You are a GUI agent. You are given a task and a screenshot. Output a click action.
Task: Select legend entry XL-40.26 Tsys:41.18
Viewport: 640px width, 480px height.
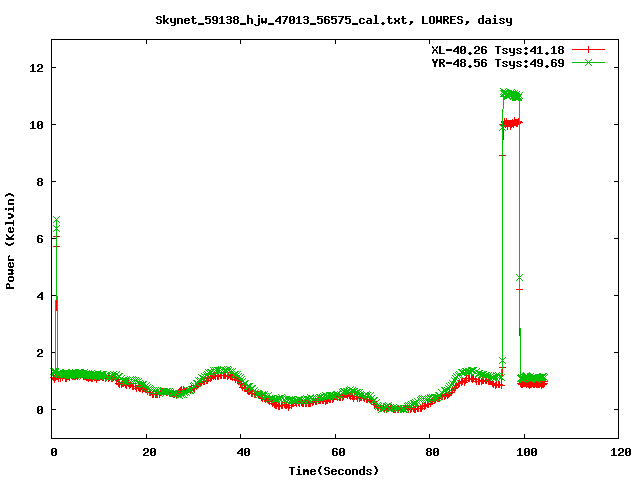point(498,50)
